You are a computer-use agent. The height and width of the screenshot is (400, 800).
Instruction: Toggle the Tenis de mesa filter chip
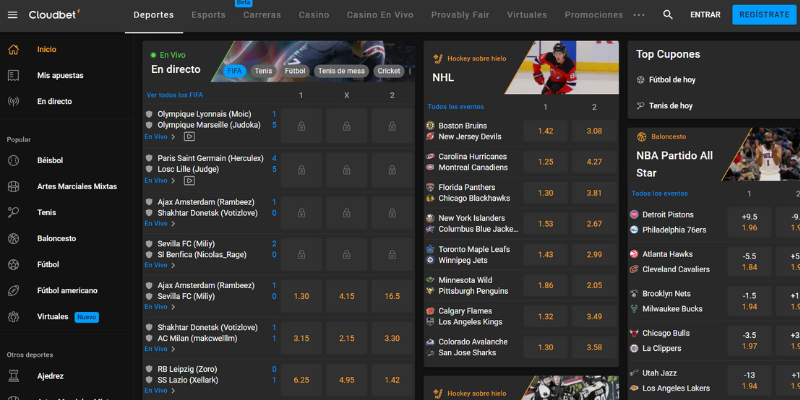[341, 71]
